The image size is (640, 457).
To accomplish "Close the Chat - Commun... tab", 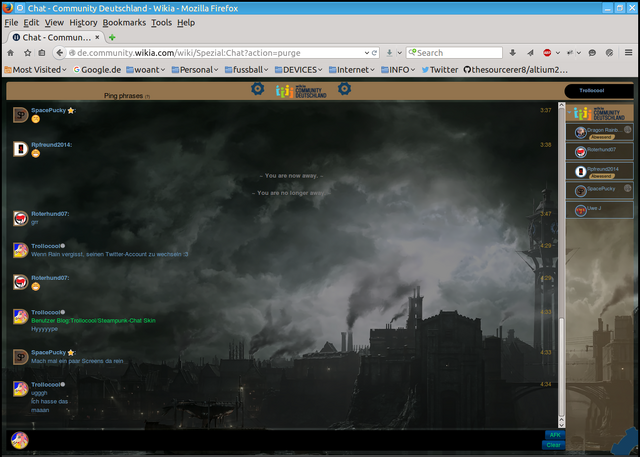I will click(97, 37).
